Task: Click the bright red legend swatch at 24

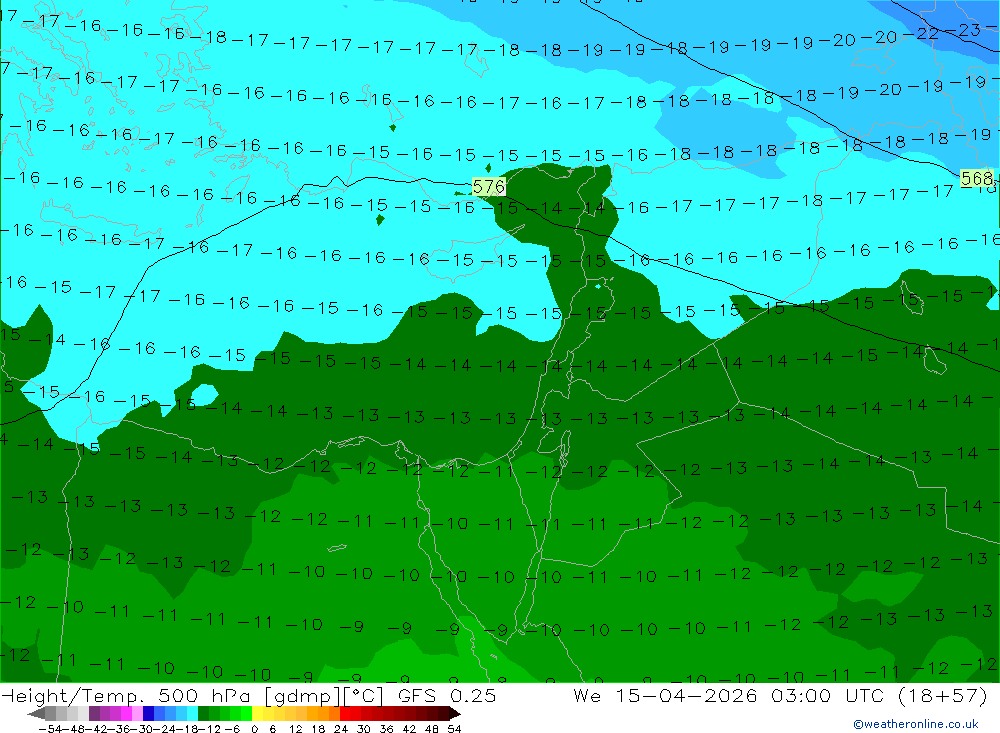Action: 345,713
